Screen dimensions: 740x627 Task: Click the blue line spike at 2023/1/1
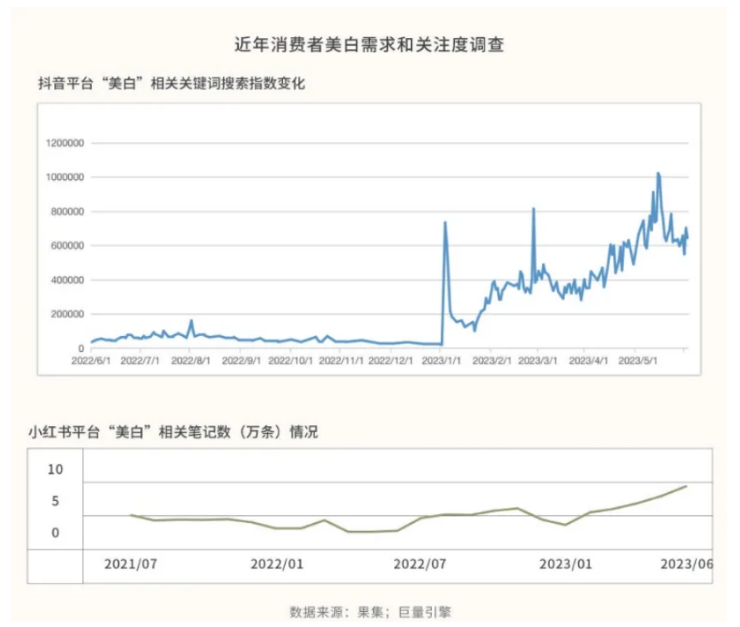445,223
